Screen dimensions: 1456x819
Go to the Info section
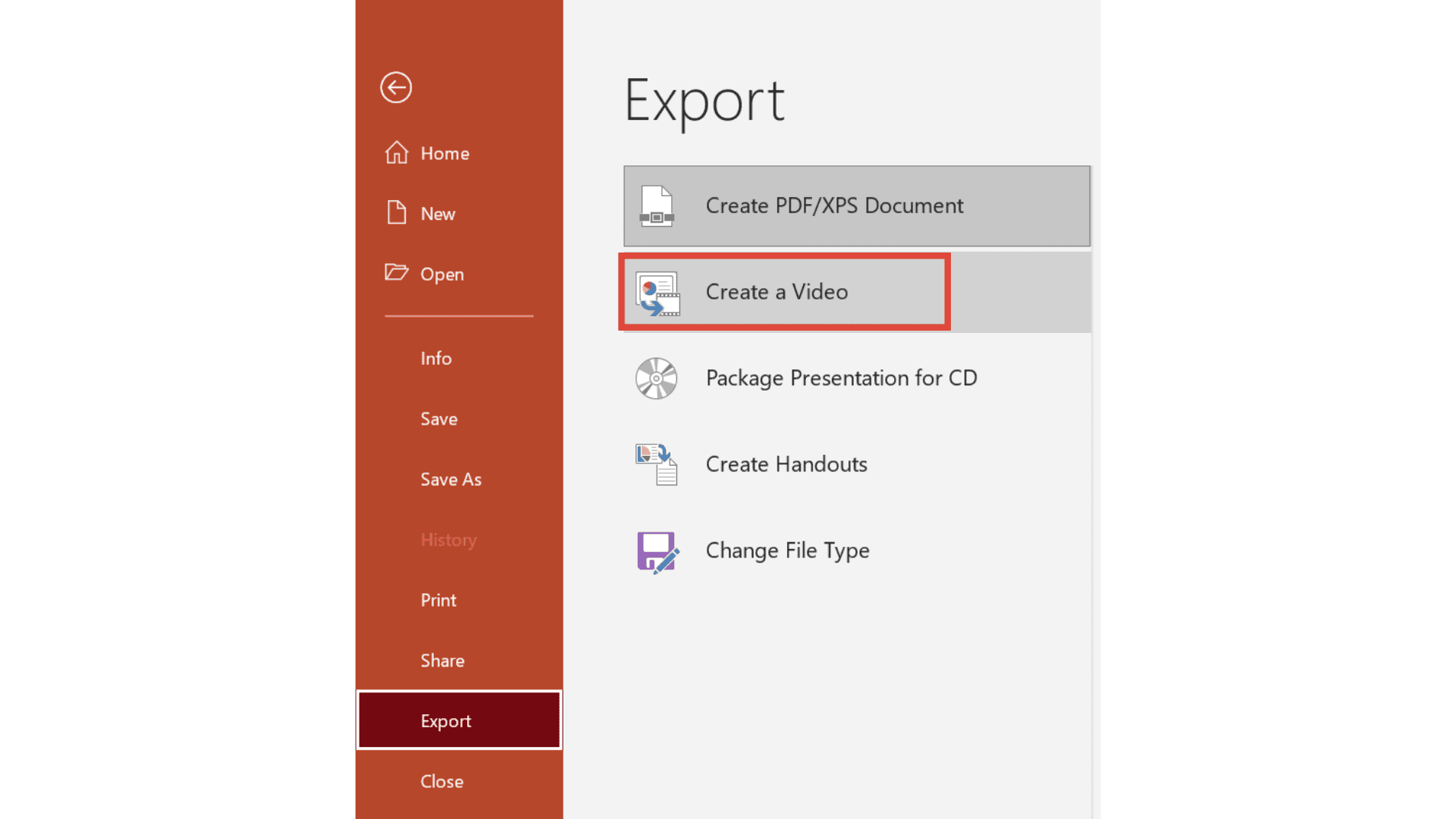click(459, 358)
